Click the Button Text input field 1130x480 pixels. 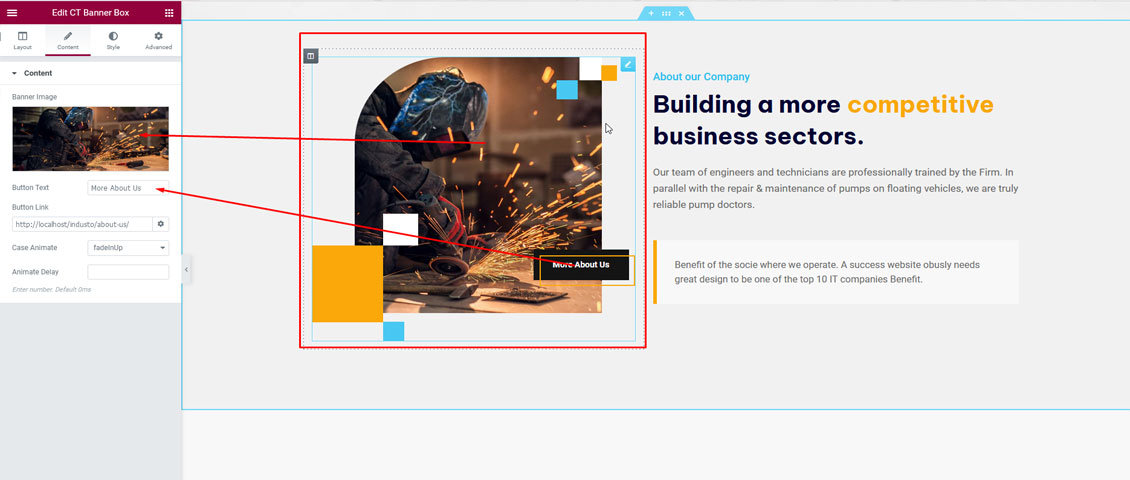(x=128, y=188)
